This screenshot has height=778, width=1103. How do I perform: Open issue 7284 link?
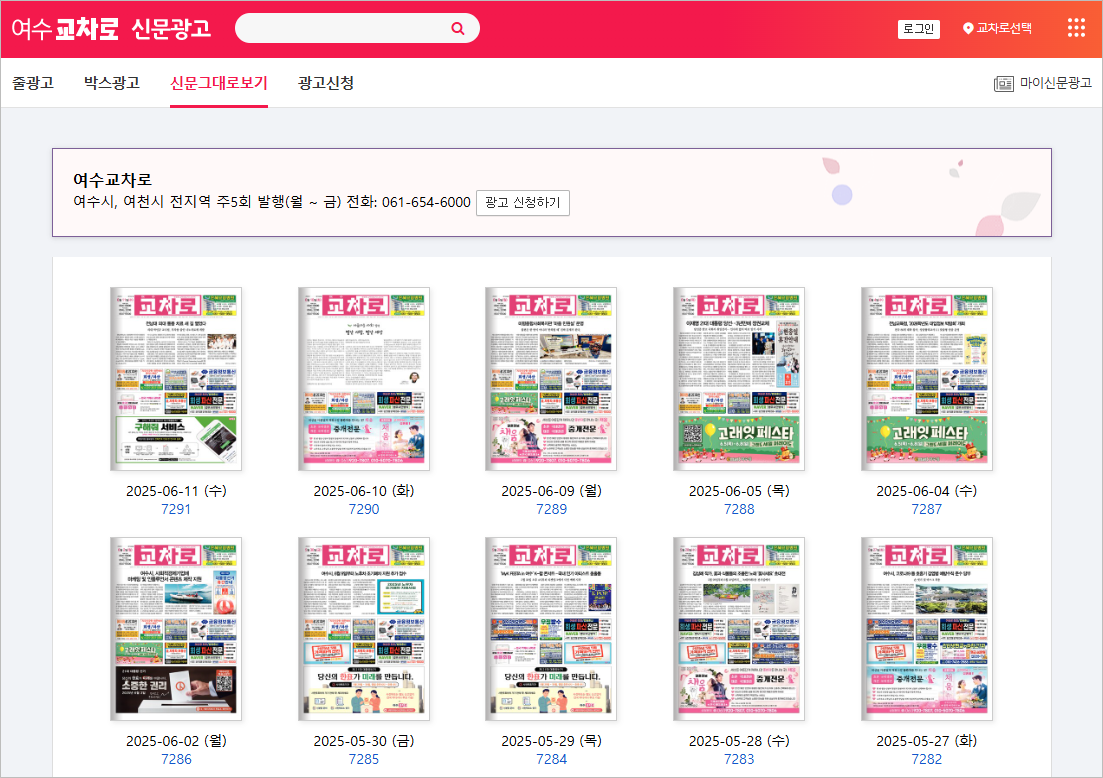point(551,758)
